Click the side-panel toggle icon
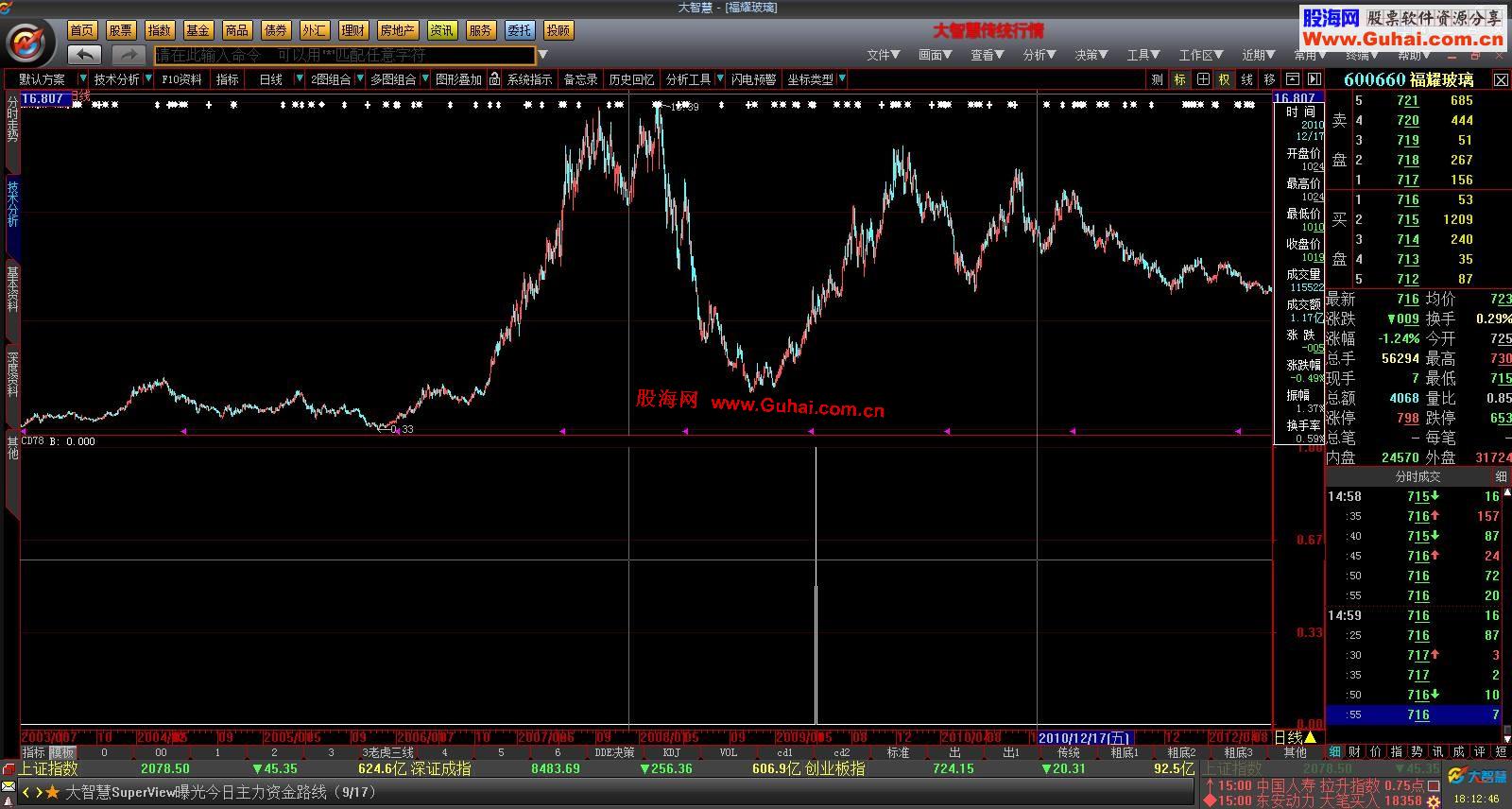 (x=1314, y=79)
